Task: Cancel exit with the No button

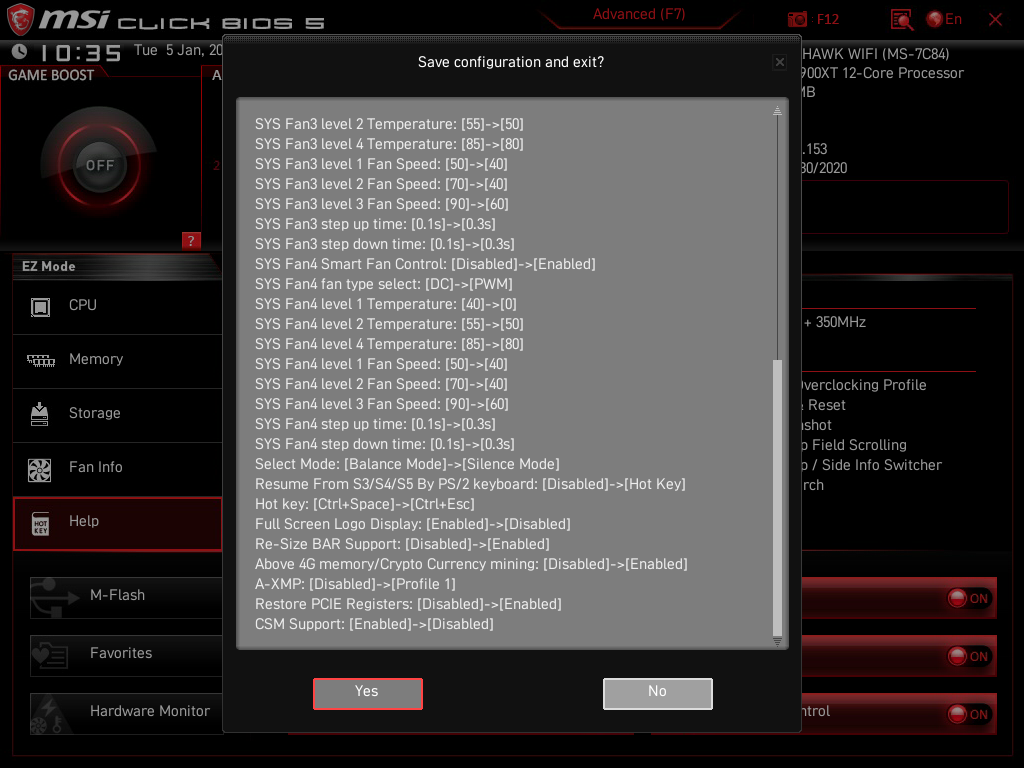Action: click(x=658, y=693)
